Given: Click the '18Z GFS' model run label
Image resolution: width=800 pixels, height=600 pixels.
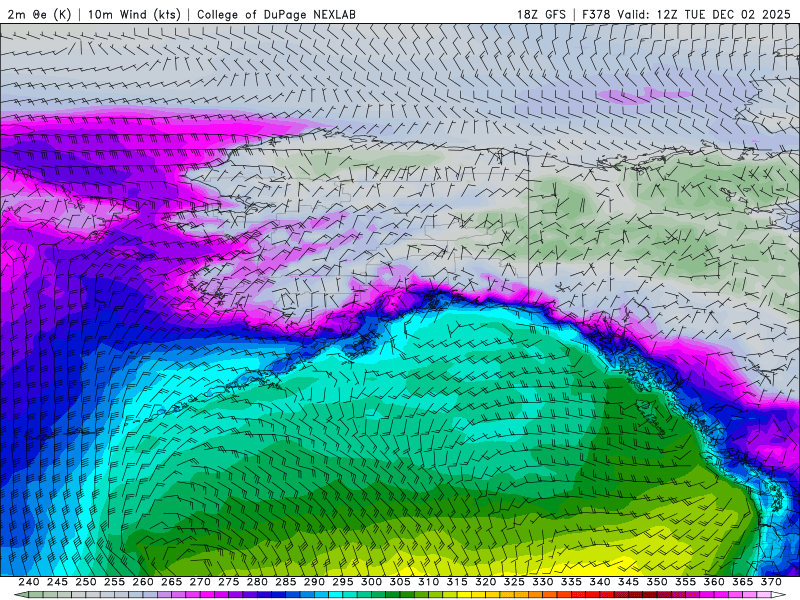Looking at the screenshot, I should pos(541,14).
